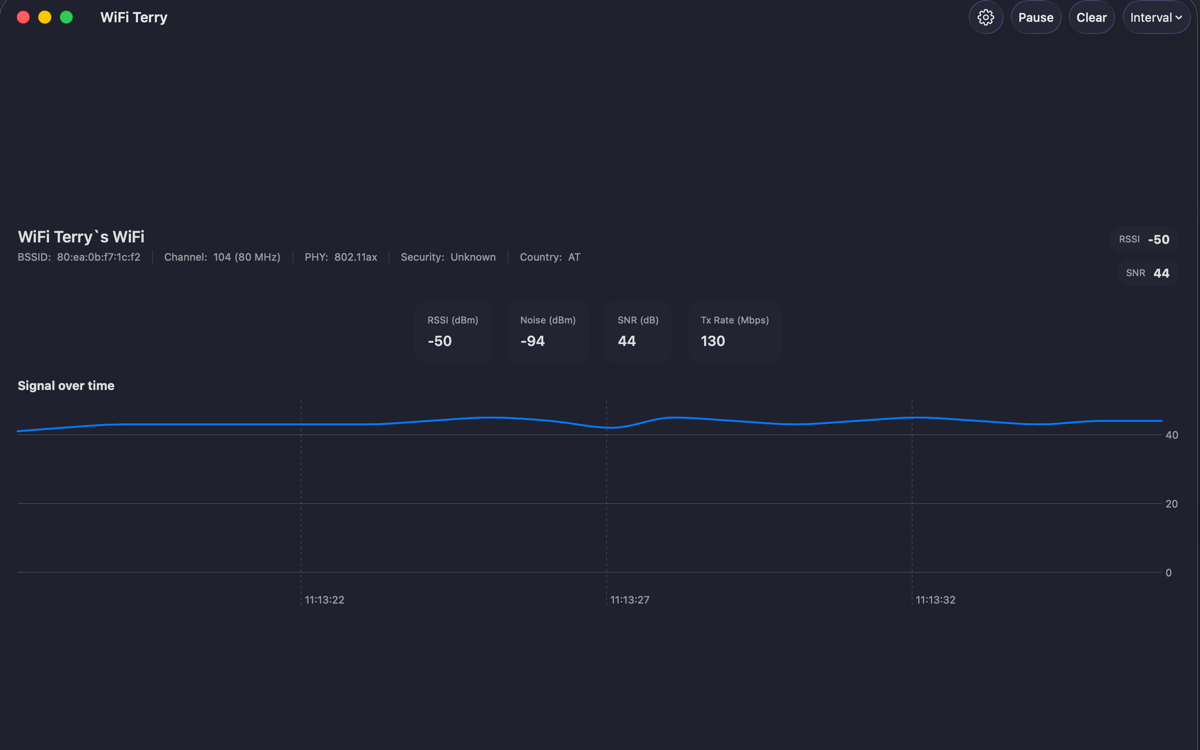Select the "WiFi Terry`s WiFi" network name
1200x750 pixels.
(81, 237)
